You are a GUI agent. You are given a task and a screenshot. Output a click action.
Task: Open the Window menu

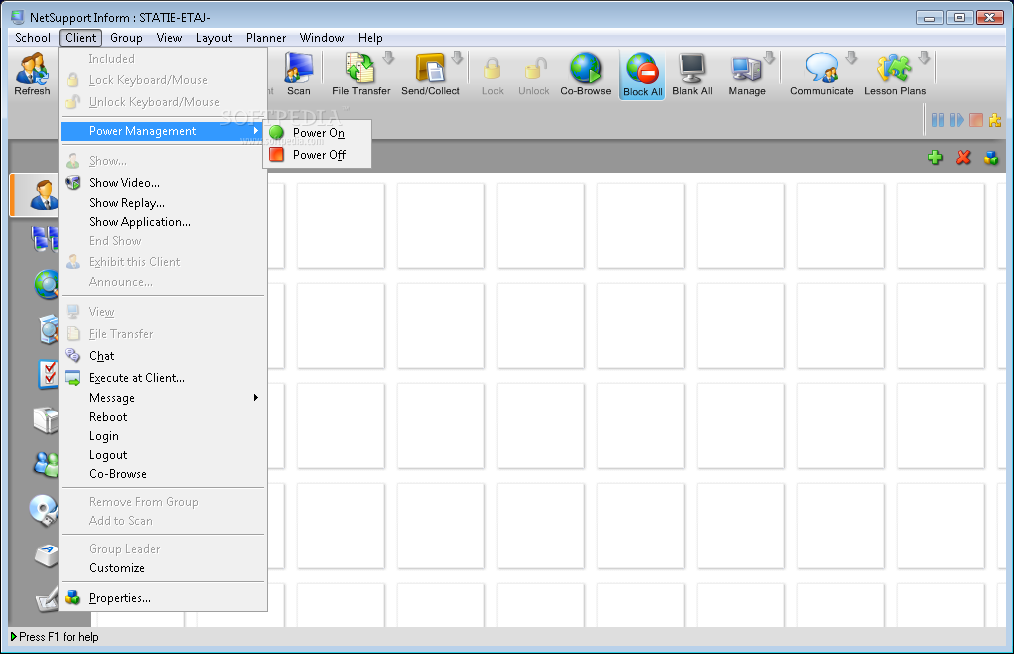pos(322,38)
